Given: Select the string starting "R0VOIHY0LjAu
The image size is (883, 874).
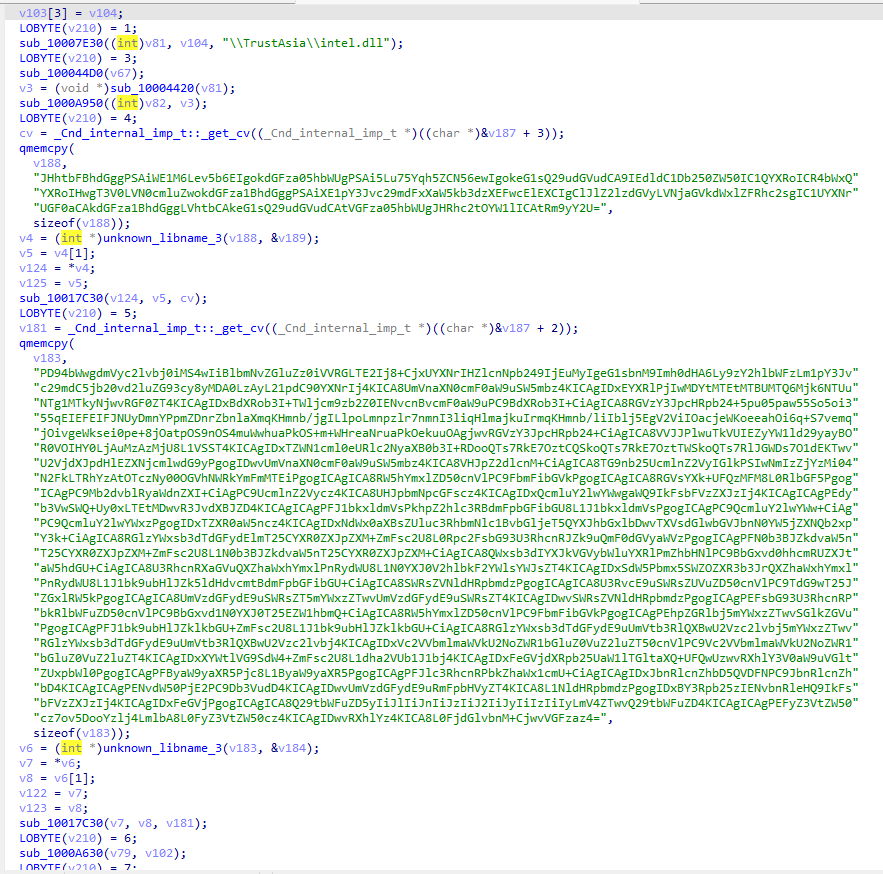Looking at the screenshot, I should pyautogui.click(x=445, y=448).
